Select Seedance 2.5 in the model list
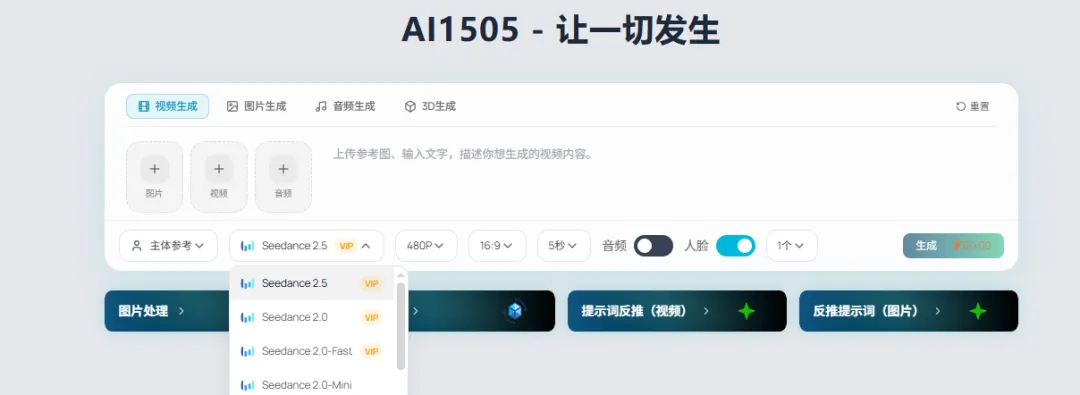Screen dimensions: 1080x395 pyautogui.click(x=312, y=283)
